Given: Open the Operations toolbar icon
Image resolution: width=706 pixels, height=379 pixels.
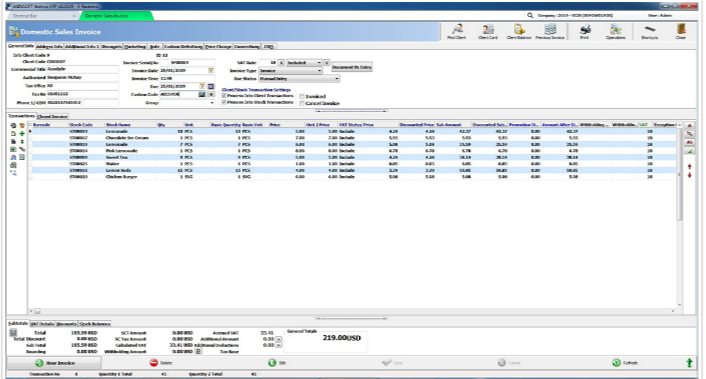Looking at the screenshot, I should [615, 32].
